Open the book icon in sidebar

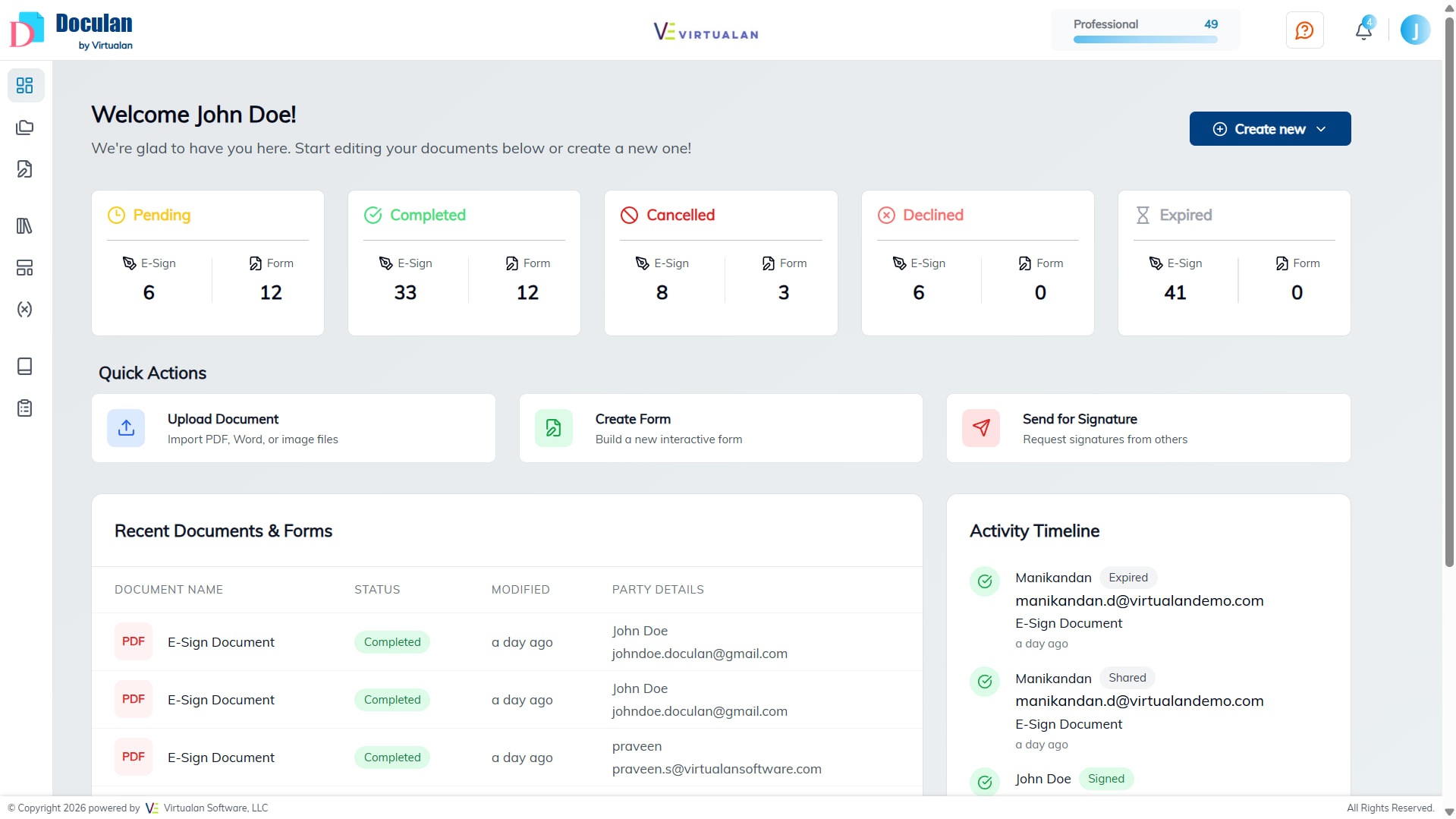coord(25,366)
